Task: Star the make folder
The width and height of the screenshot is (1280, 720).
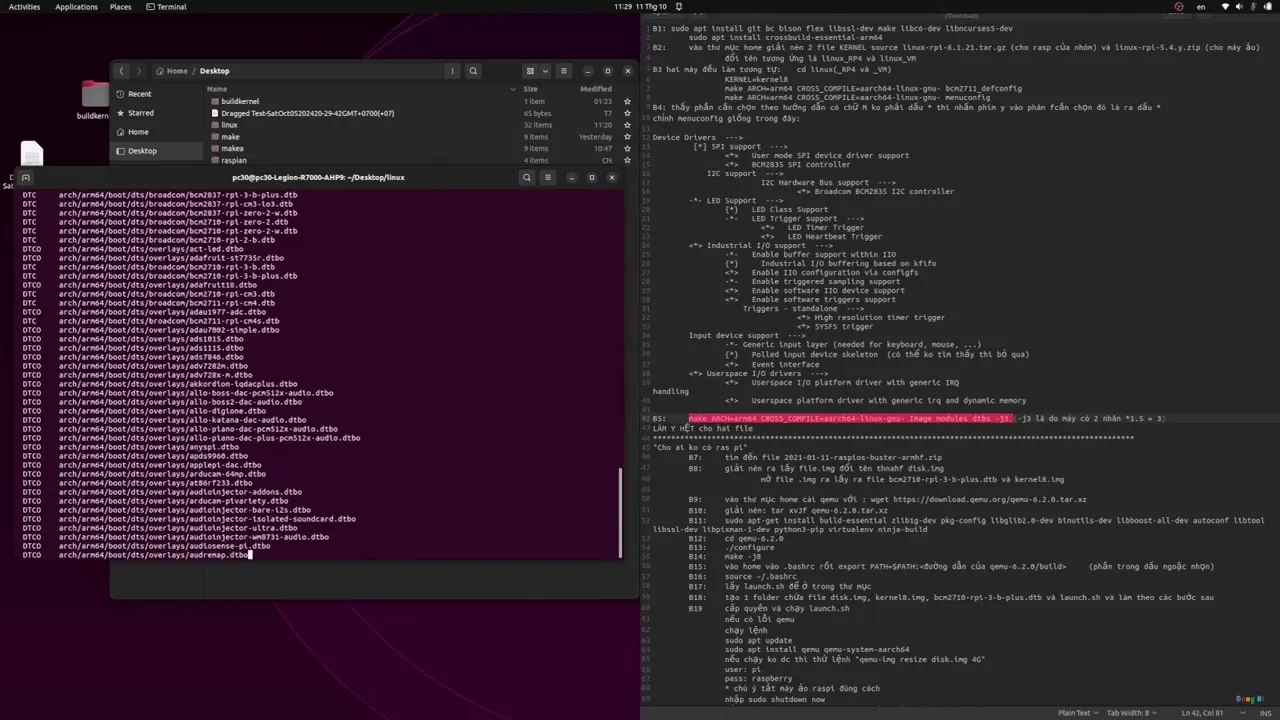Action: tap(627, 137)
